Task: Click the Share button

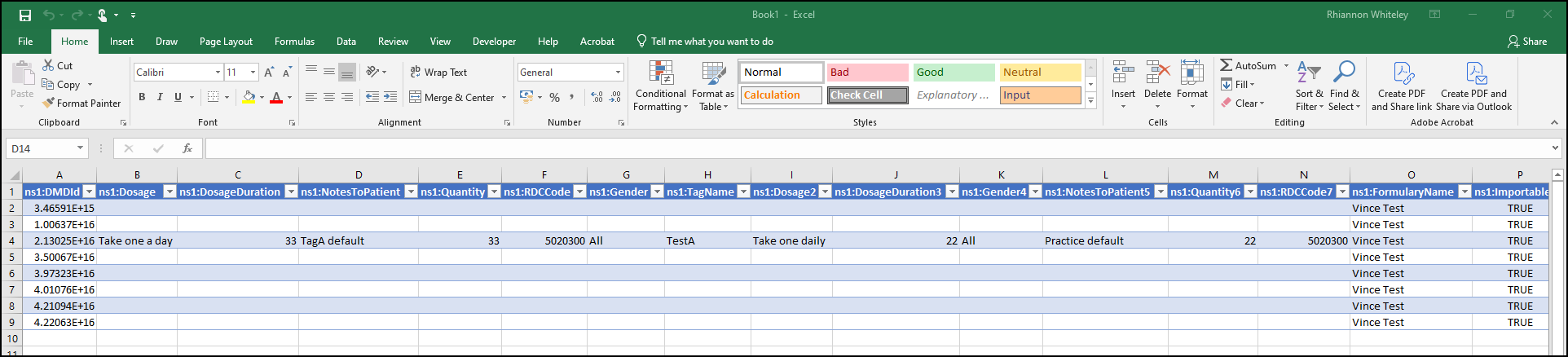Action: tap(1526, 42)
